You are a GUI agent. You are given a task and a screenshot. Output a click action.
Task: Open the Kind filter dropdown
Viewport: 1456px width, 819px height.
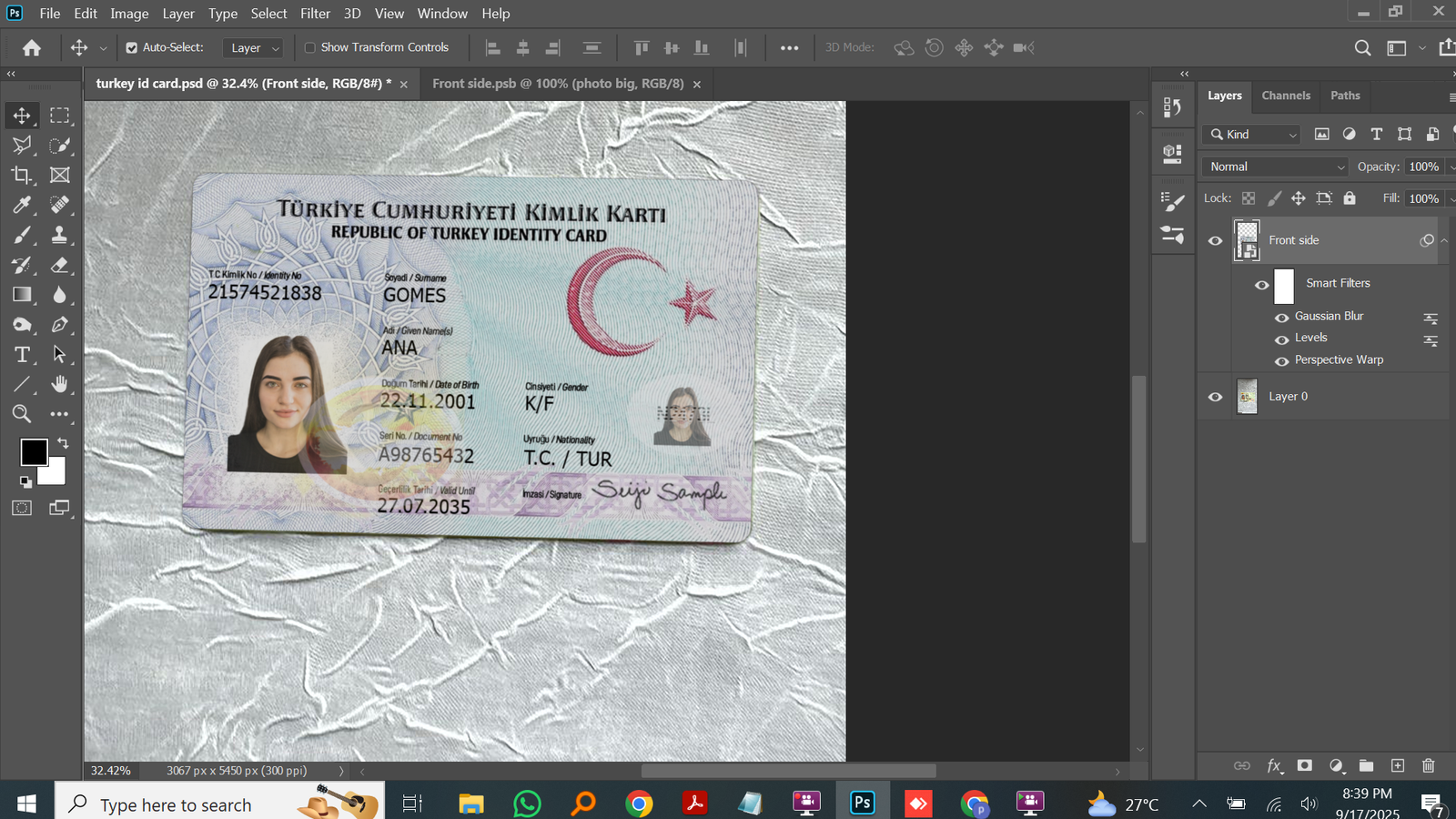point(1254,135)
